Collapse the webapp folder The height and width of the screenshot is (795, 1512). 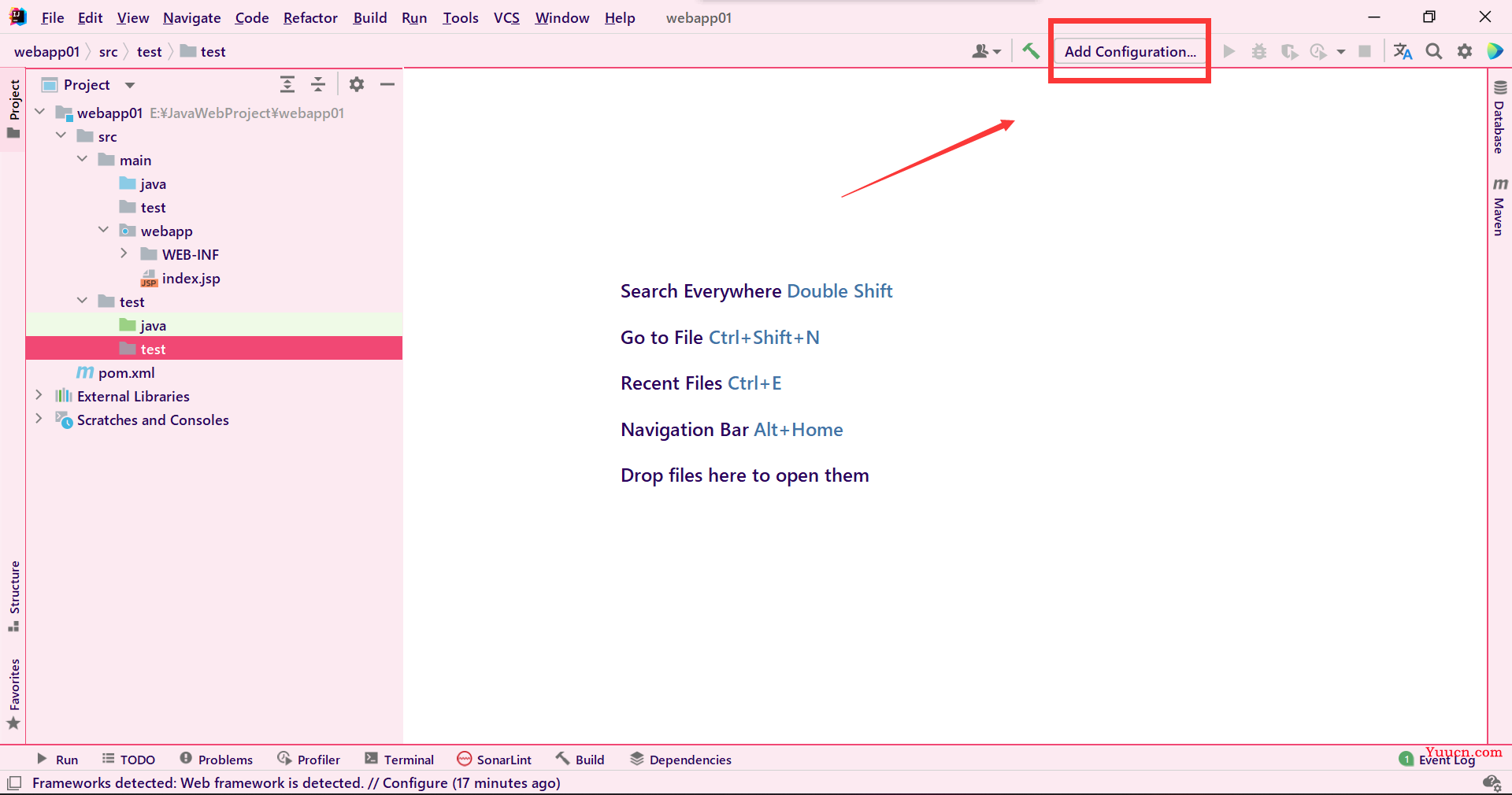click(104, 231)
